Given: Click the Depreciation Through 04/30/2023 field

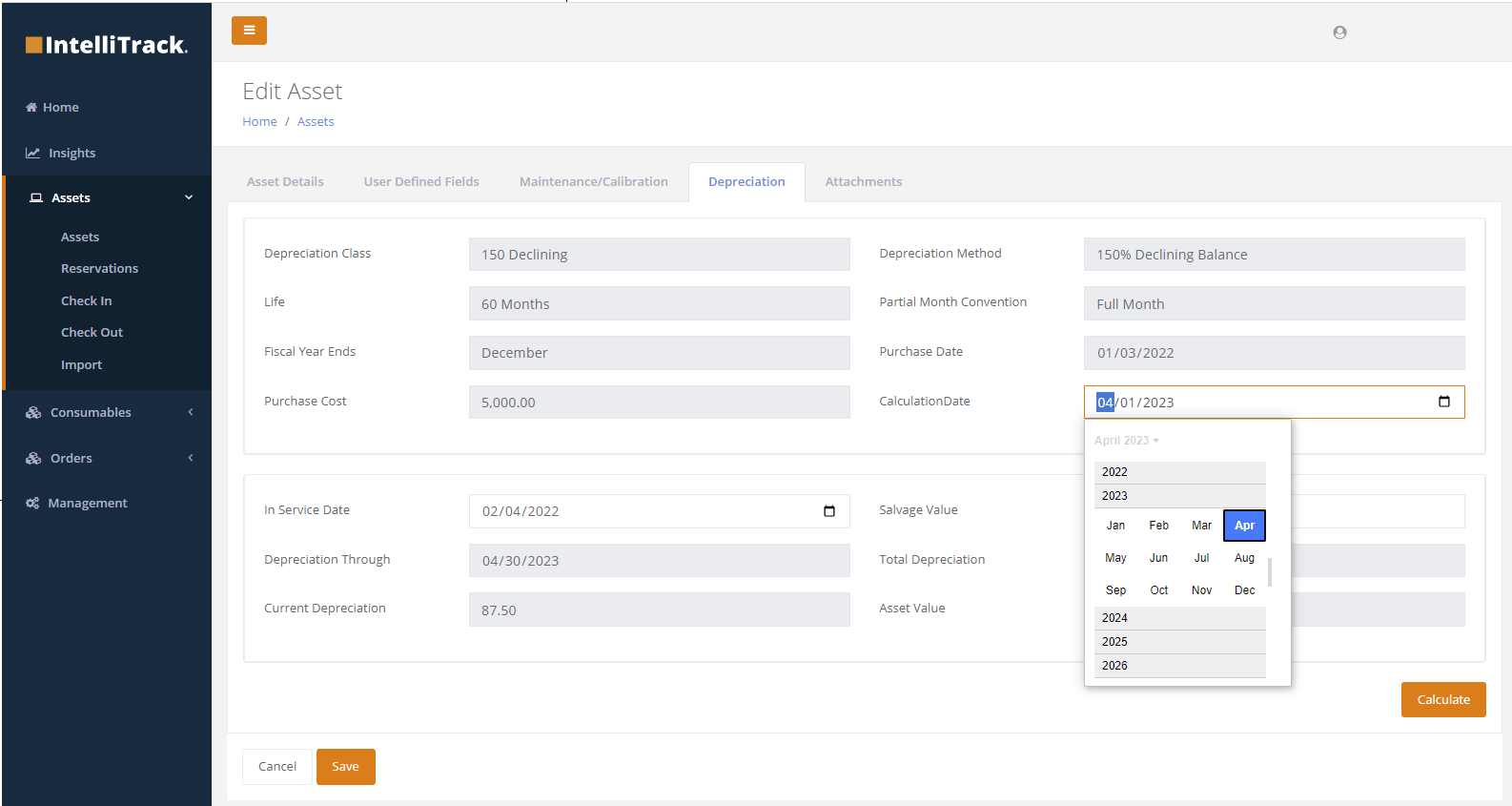Looking at the screenshot, I should pyautogui.click(x=659, y=561).
